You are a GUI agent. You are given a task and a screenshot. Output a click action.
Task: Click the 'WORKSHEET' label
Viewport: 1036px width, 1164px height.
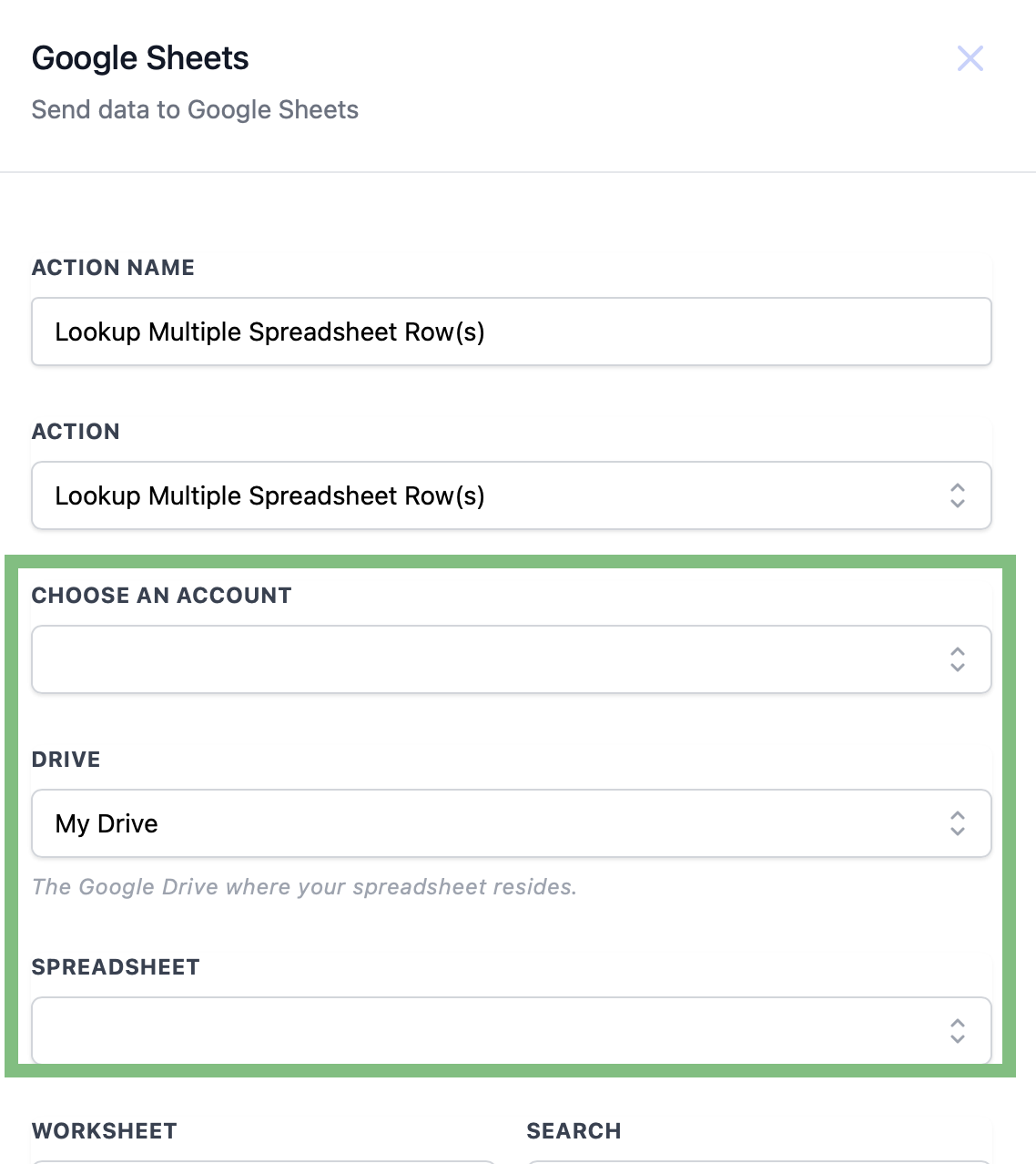(105, 1131)
